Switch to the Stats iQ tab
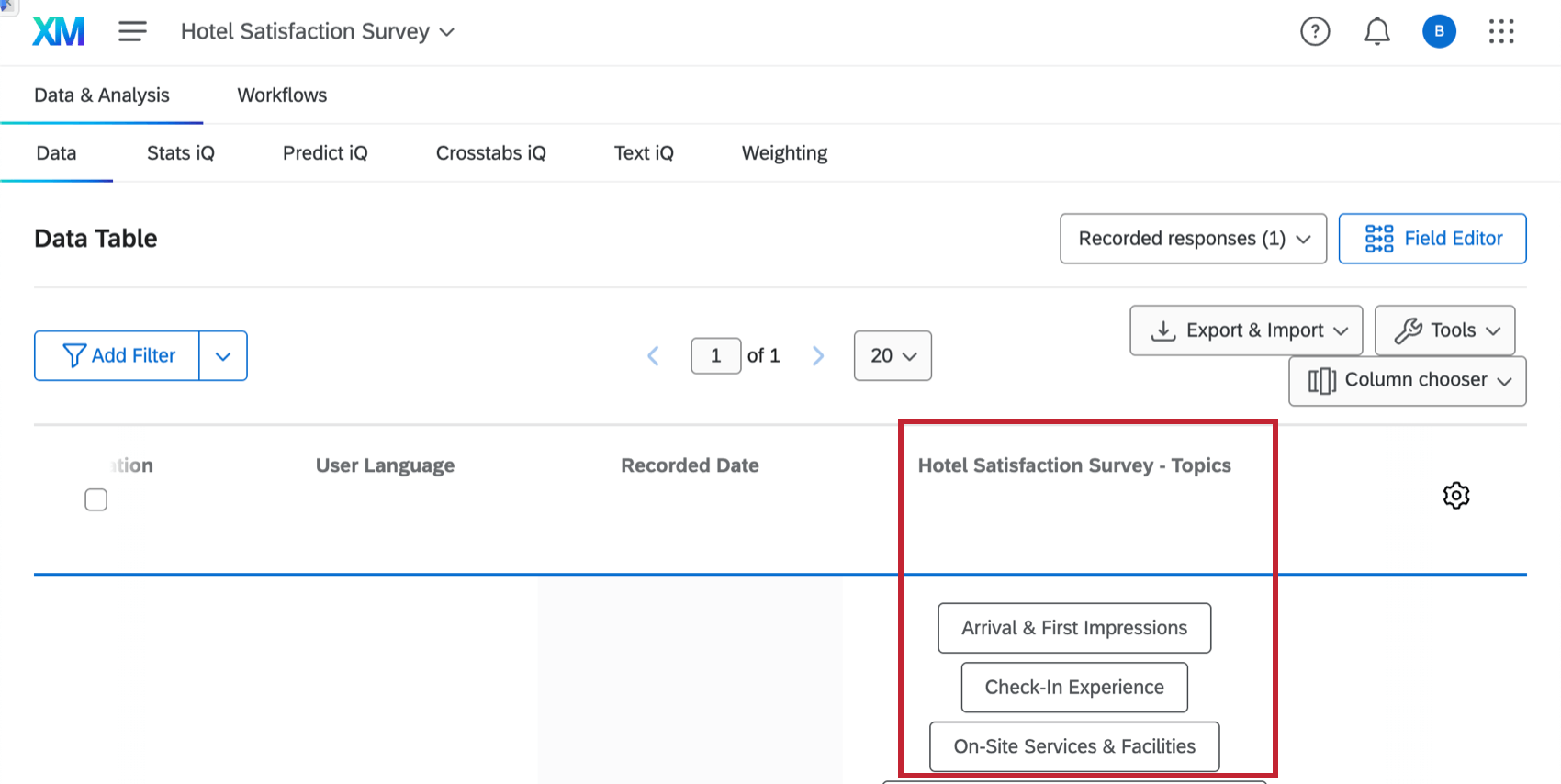Screen dimensions: 1561x784 (x=181, y=153)
